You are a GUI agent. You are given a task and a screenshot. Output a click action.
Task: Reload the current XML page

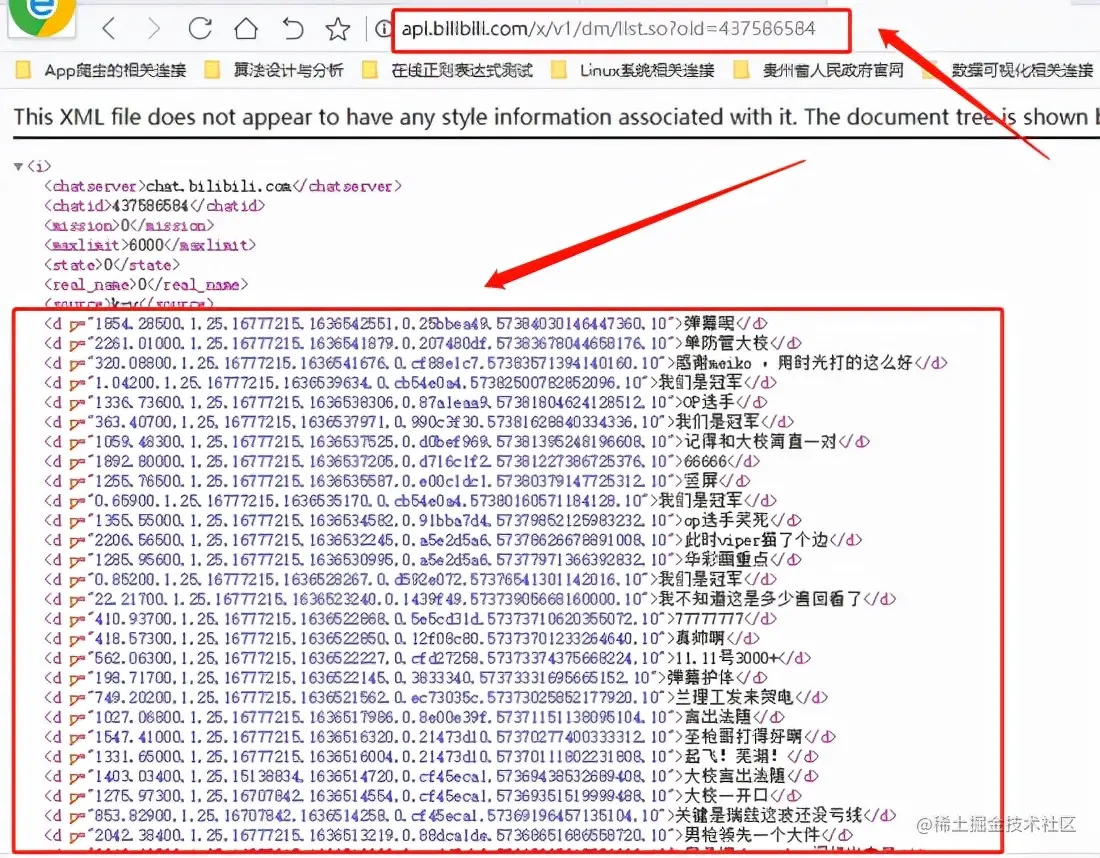pos(200,29)
